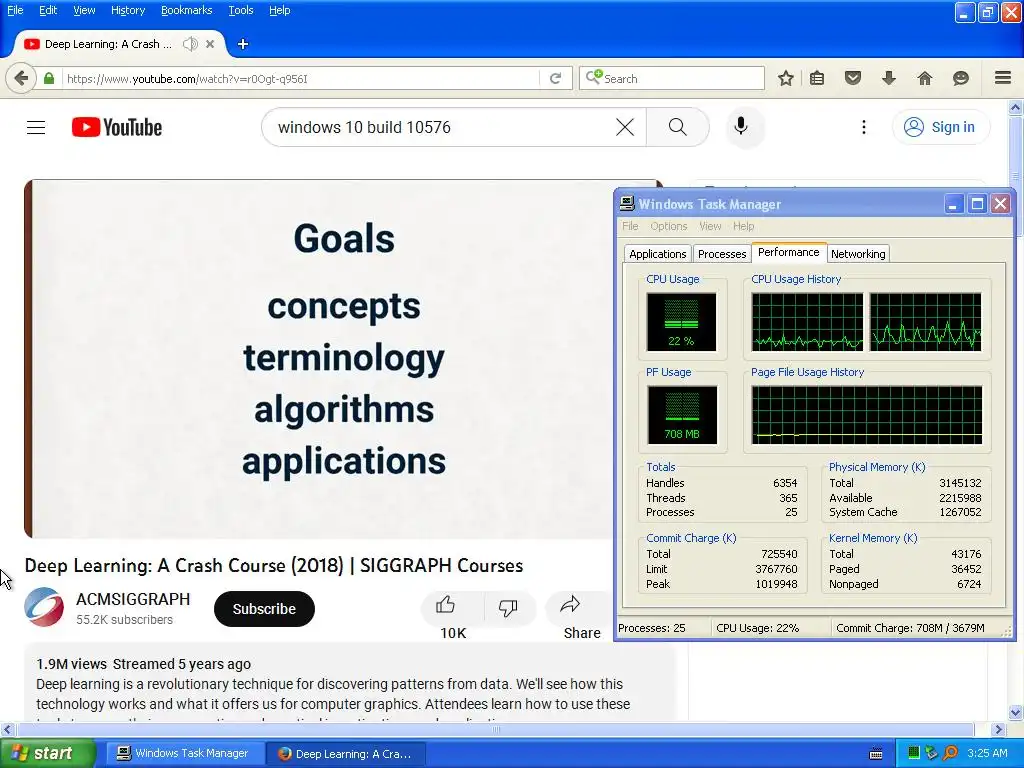
Task: Click in the browser URL address field
Action: (x=300, y=78)
